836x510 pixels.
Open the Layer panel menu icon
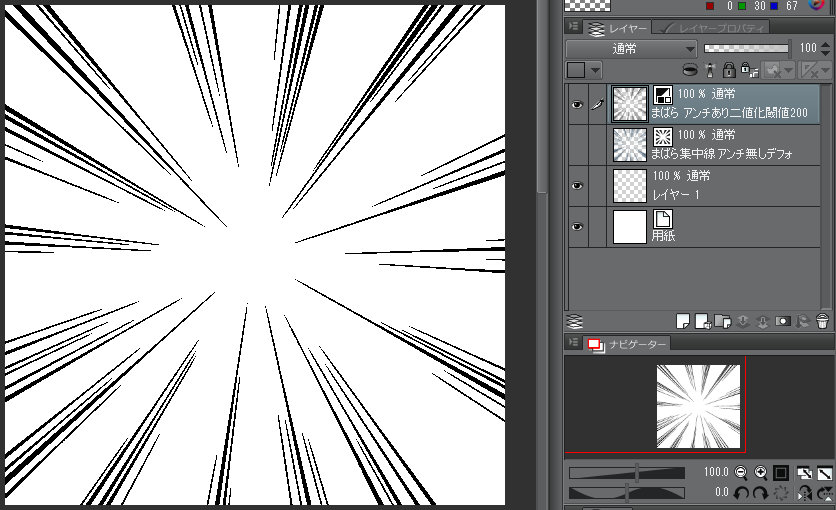pos(573,26)
